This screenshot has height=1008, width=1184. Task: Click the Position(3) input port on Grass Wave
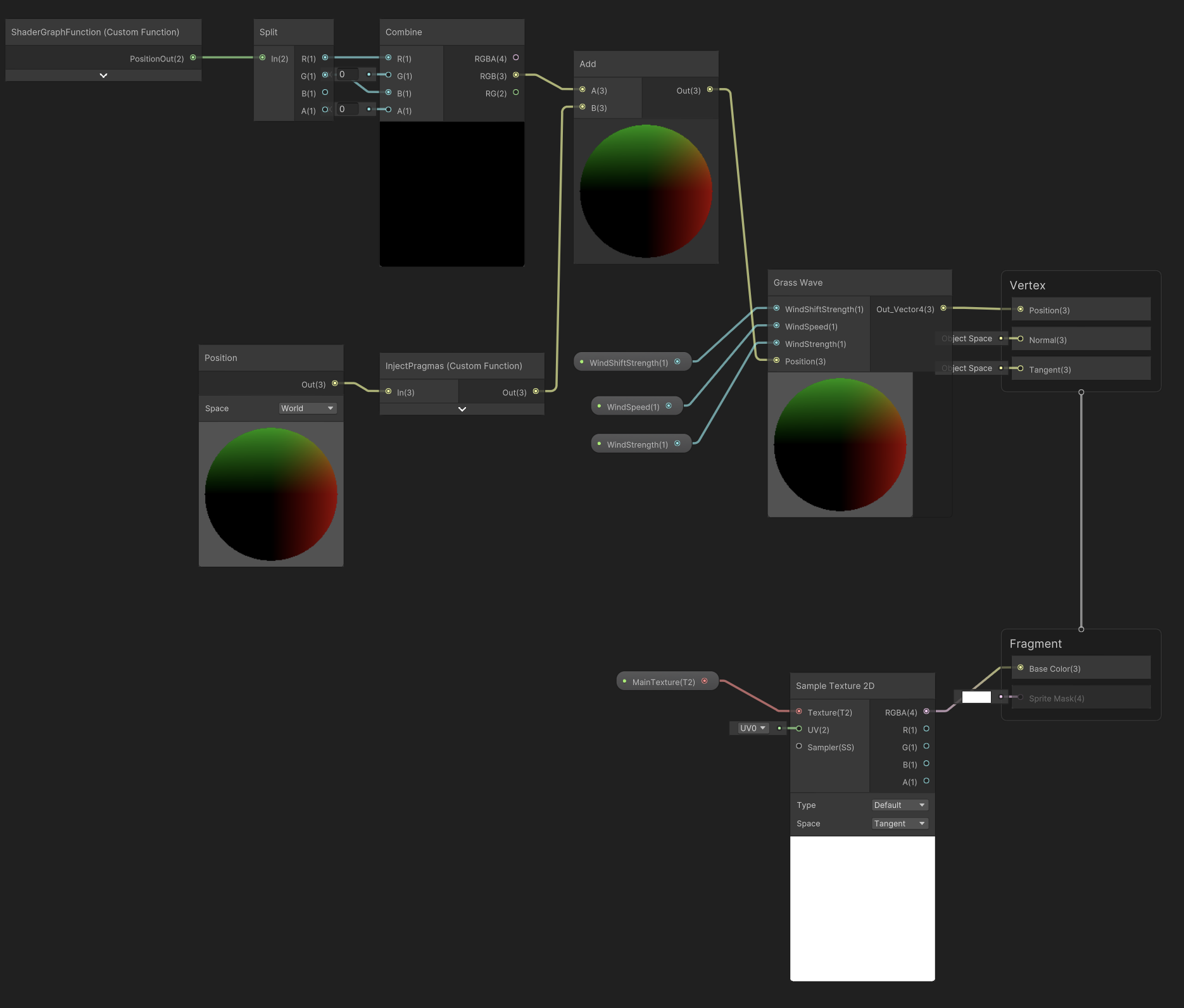[777, 360]
